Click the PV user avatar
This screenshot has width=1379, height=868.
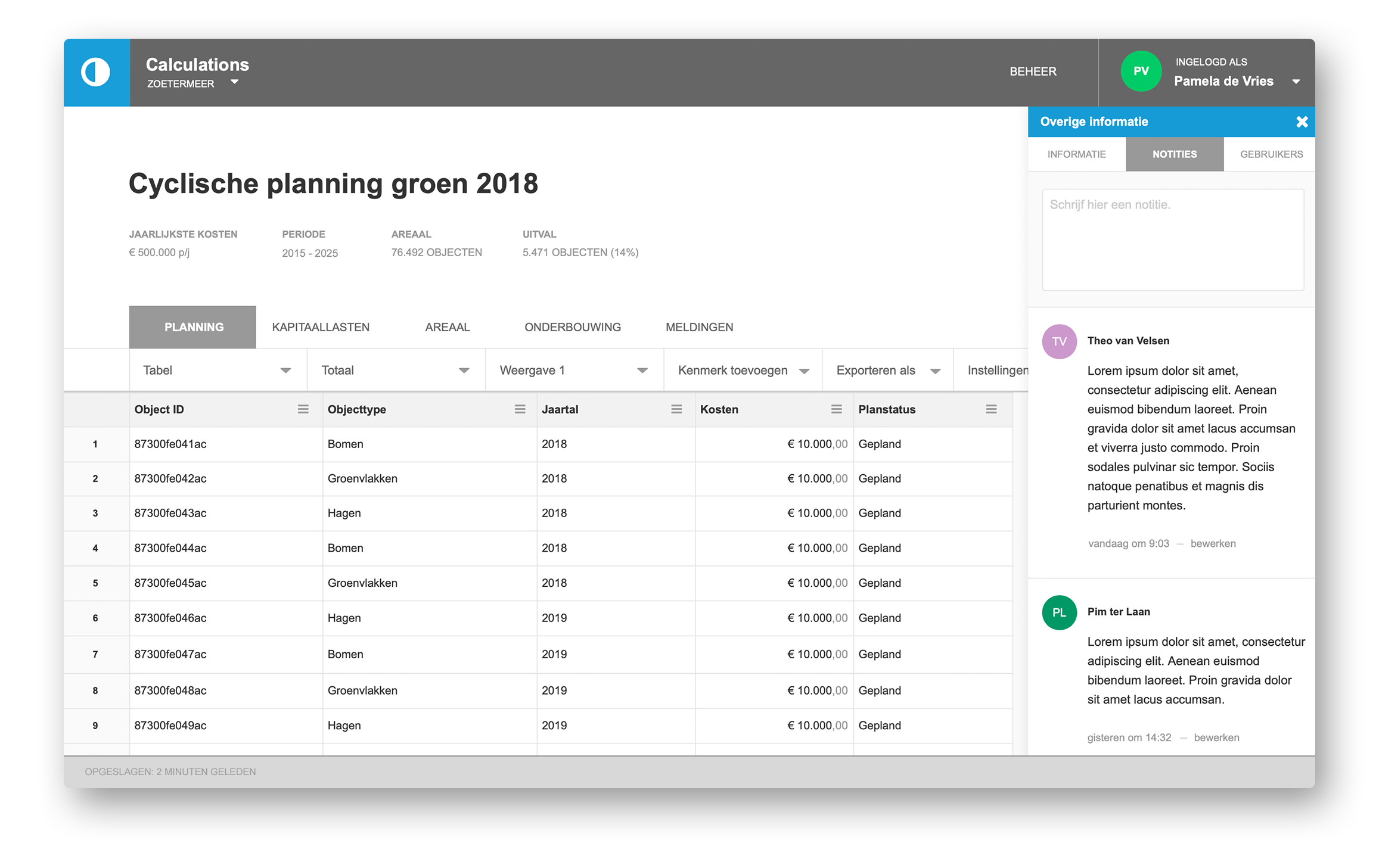tap(1141, 71)
